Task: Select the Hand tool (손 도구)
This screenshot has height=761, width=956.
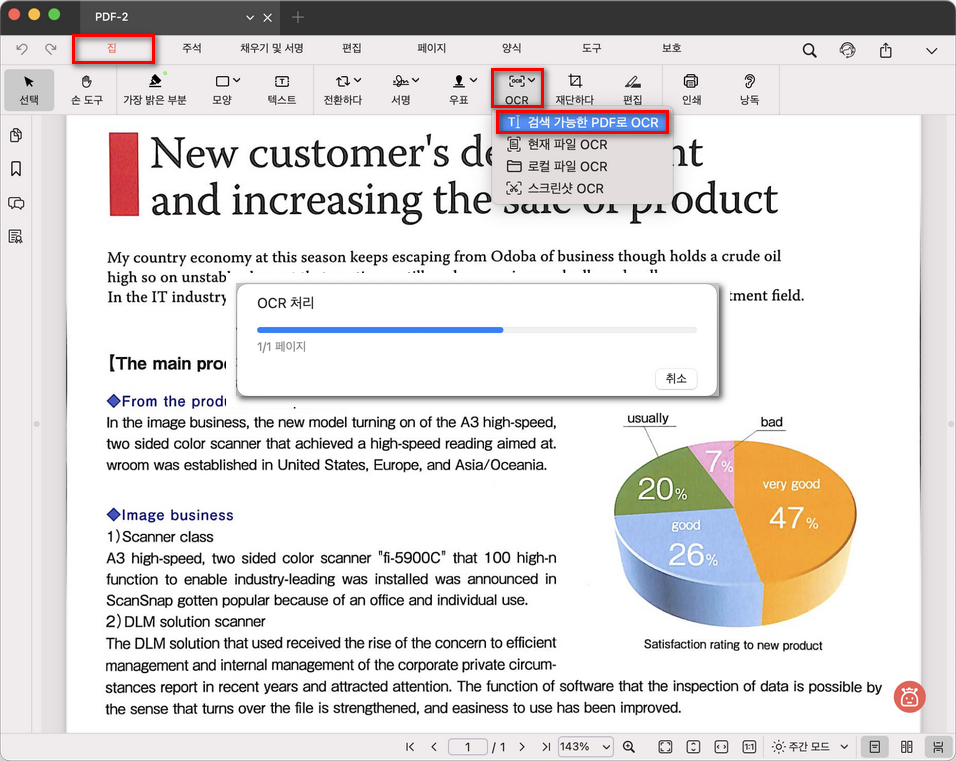Action: 87,88
